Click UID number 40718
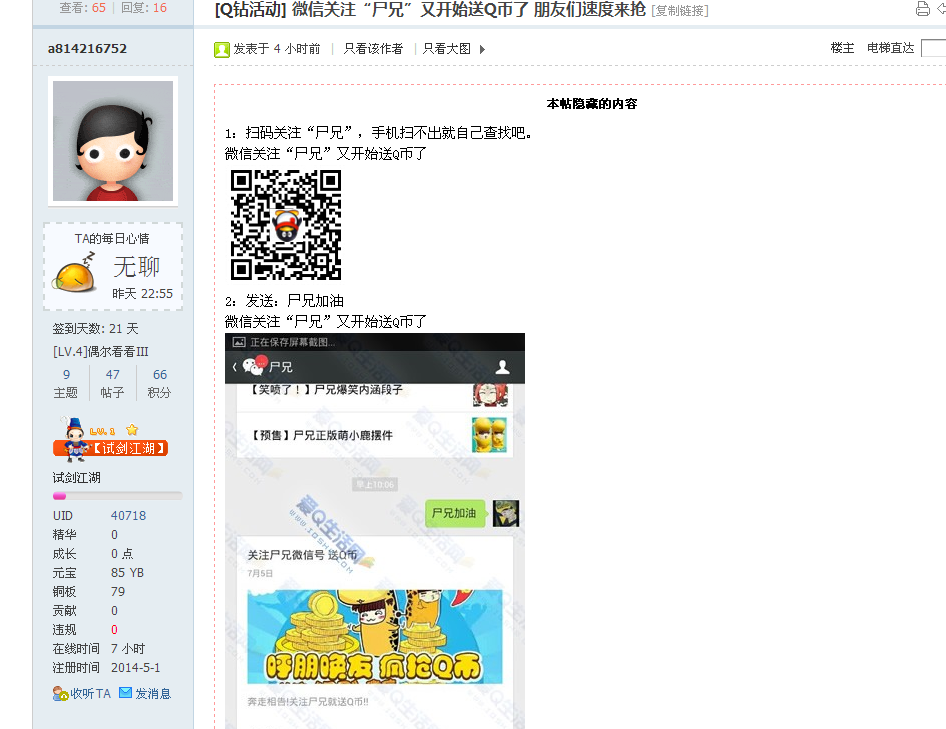Image resolution: width=946 pixels, height=729 pixels. coord(129,516)
